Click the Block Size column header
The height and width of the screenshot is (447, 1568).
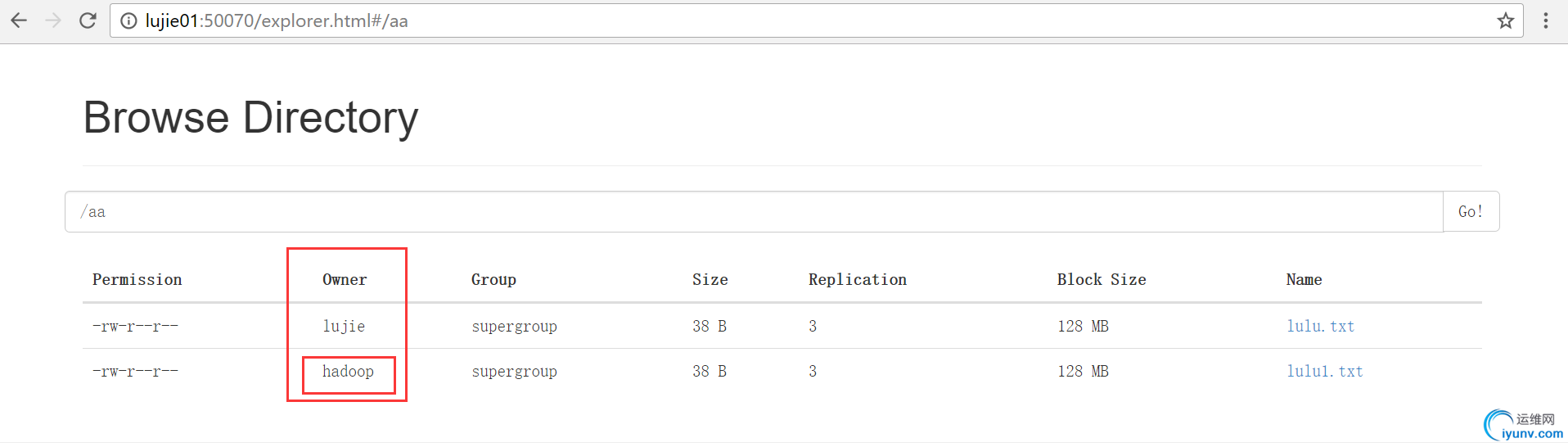click(x=1102, y=280)
